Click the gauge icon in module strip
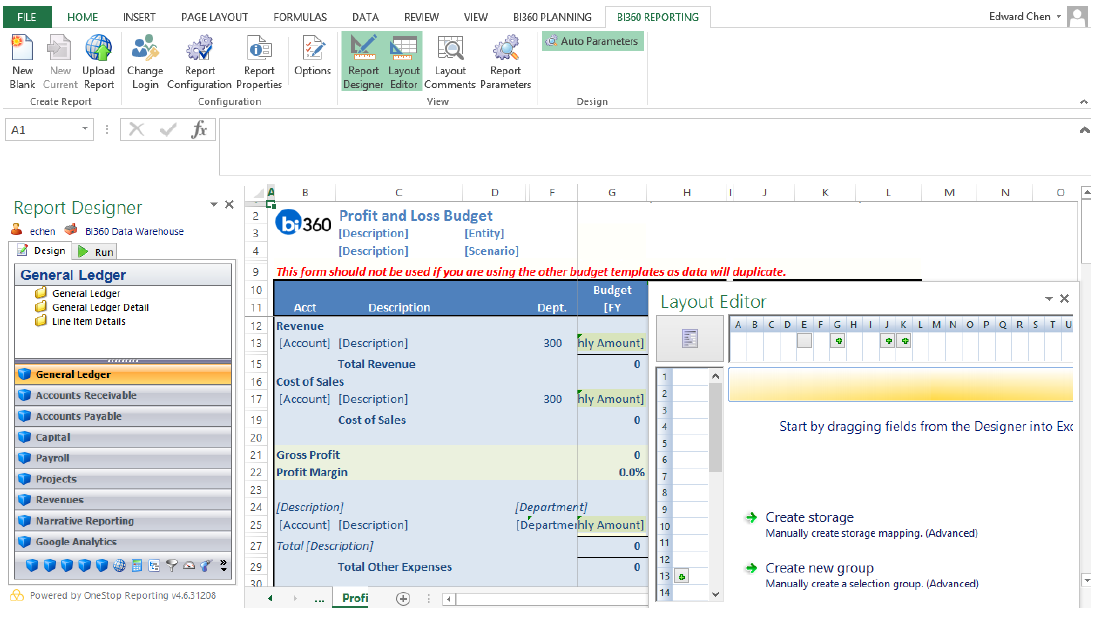This screenshot has width=1098, height=619. pyautogui.click(x=189, y=565)
